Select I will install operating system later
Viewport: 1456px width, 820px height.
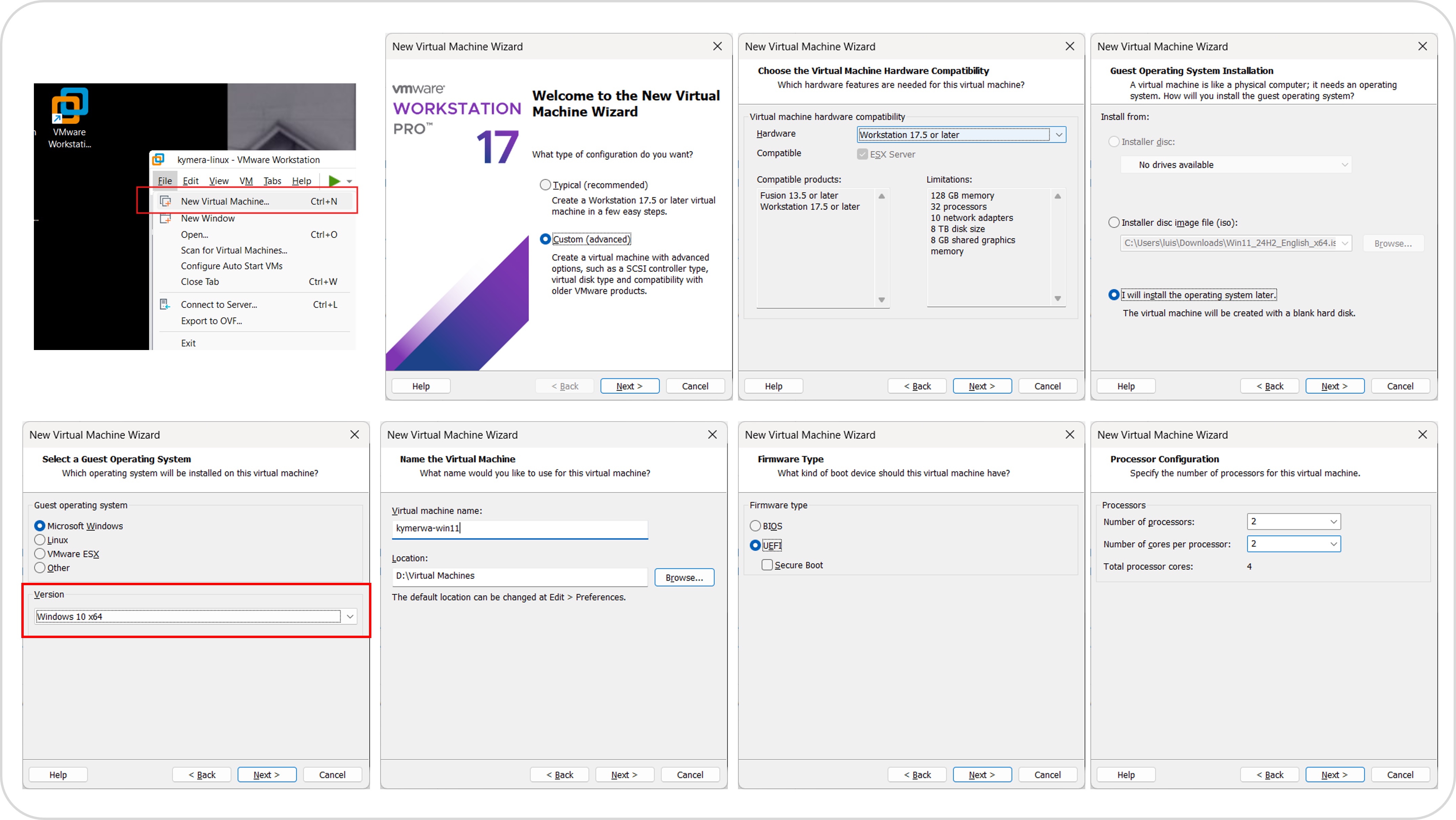(1113, 295)
